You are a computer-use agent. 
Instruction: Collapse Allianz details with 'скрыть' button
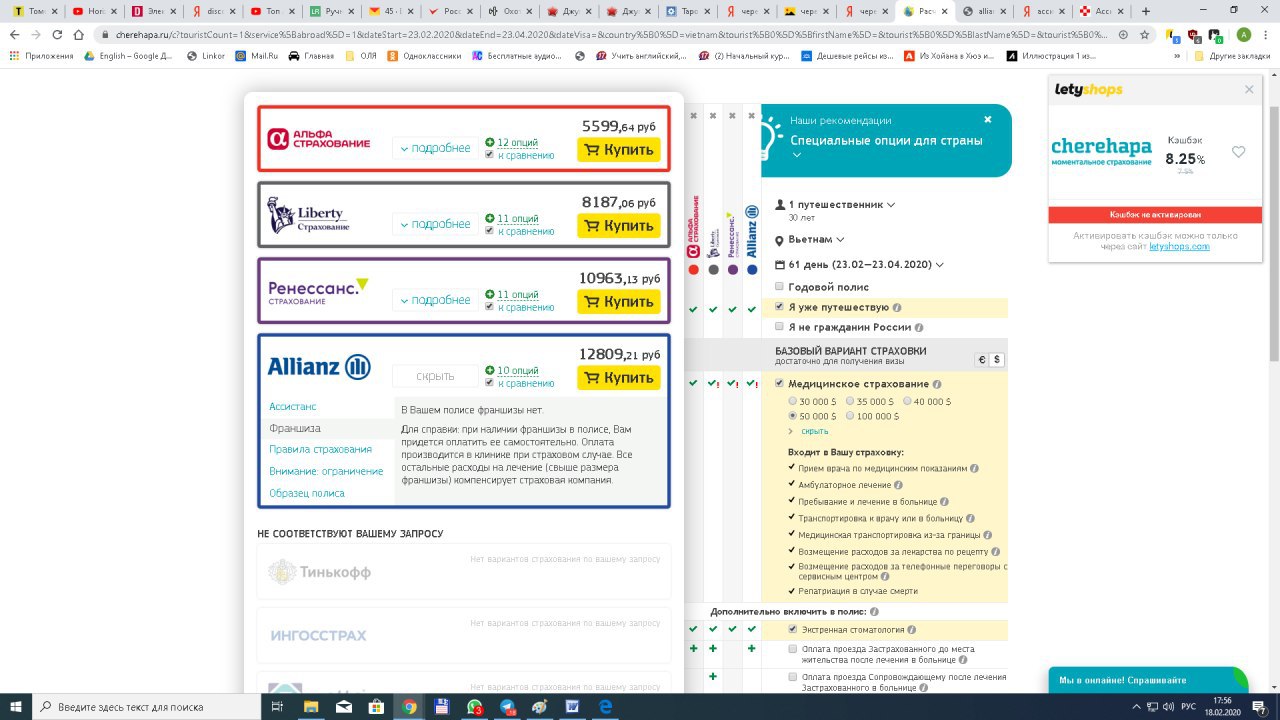tap(435, 376)
